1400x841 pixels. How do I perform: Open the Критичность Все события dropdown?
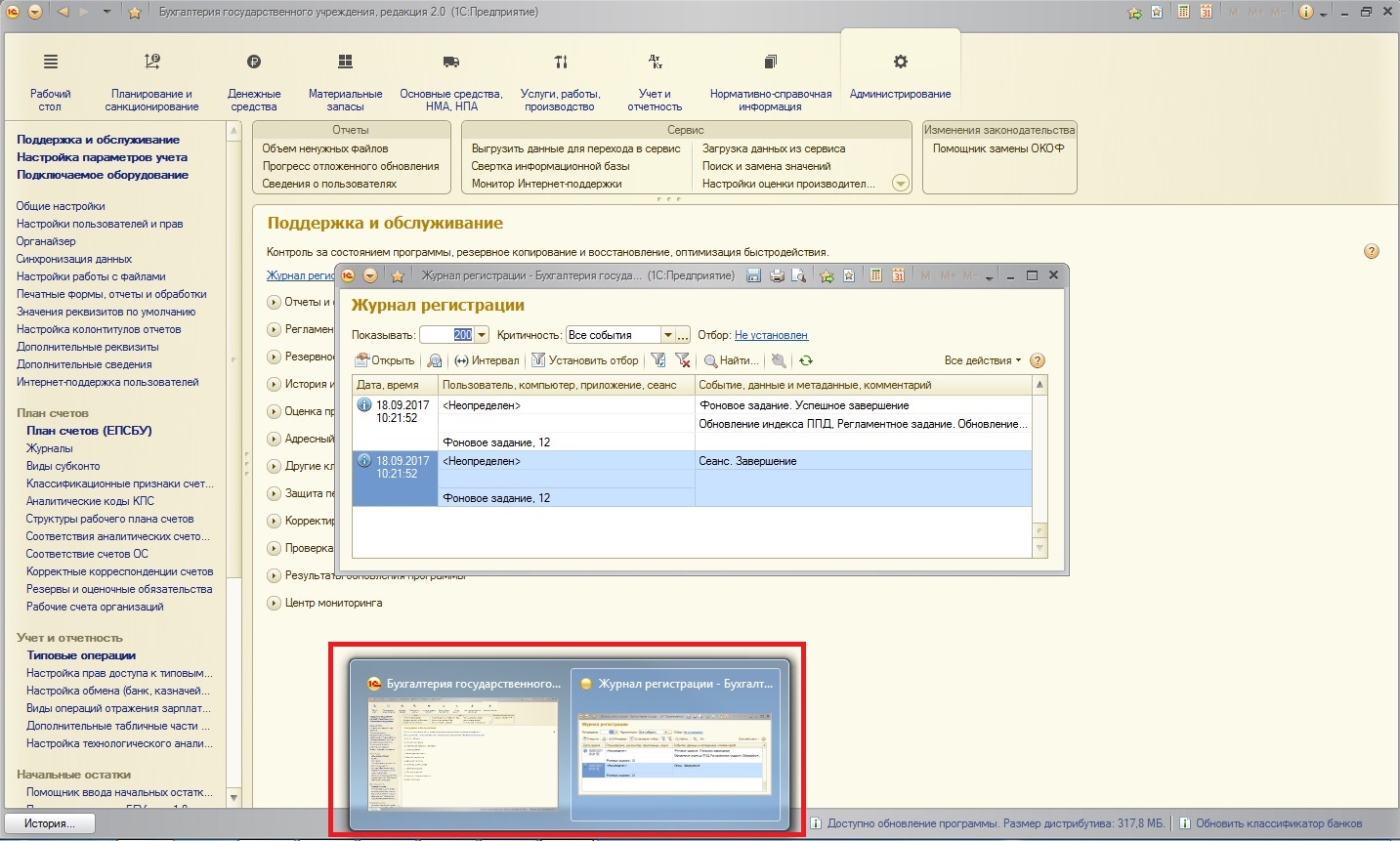(x=668, y=335)
